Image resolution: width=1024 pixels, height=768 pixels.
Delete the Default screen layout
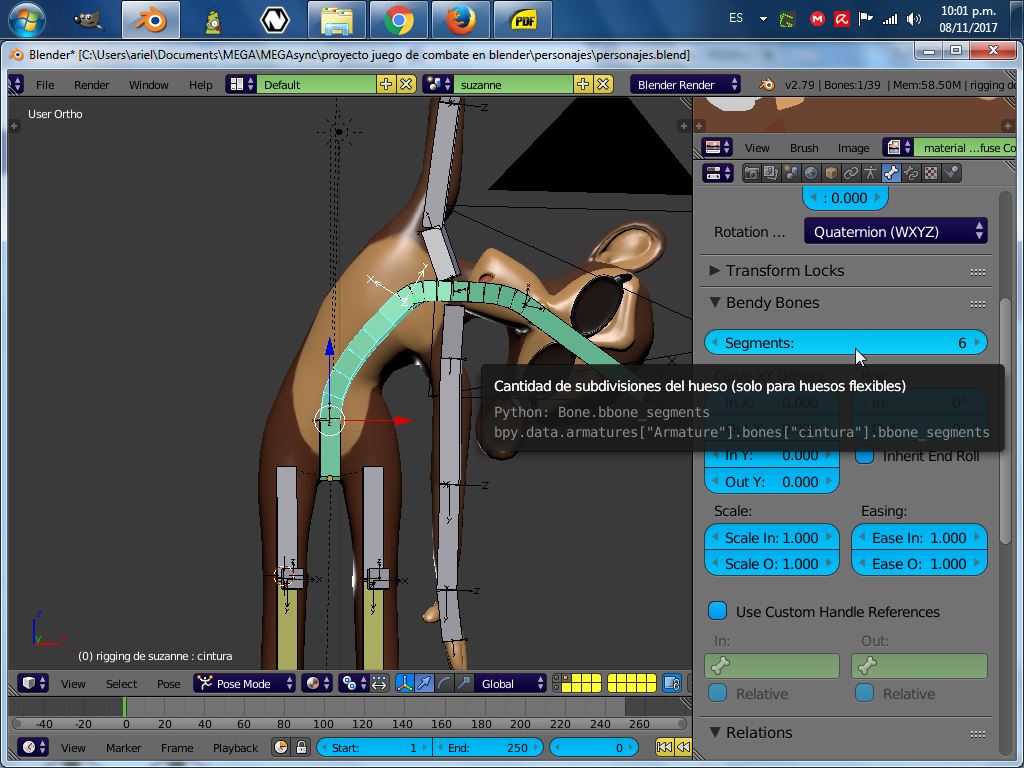pyautogui.click(x=406, y=84)
